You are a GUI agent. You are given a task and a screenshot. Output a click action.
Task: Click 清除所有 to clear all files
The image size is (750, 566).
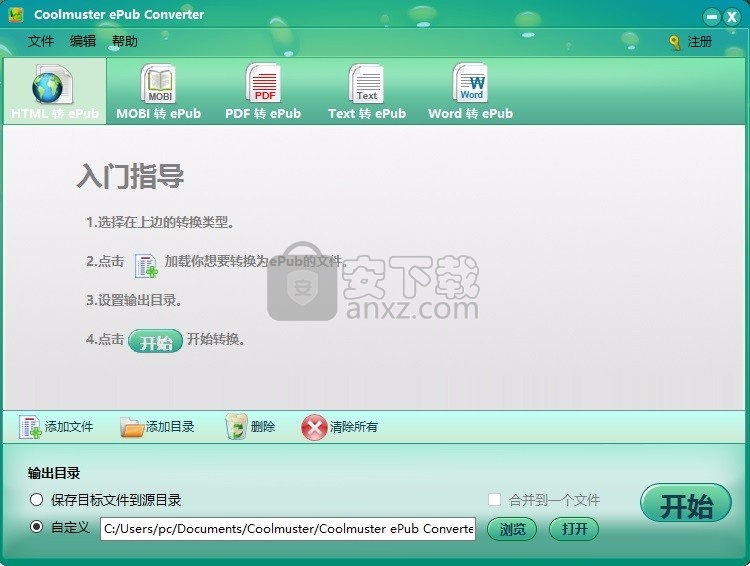tap(339, 426)
